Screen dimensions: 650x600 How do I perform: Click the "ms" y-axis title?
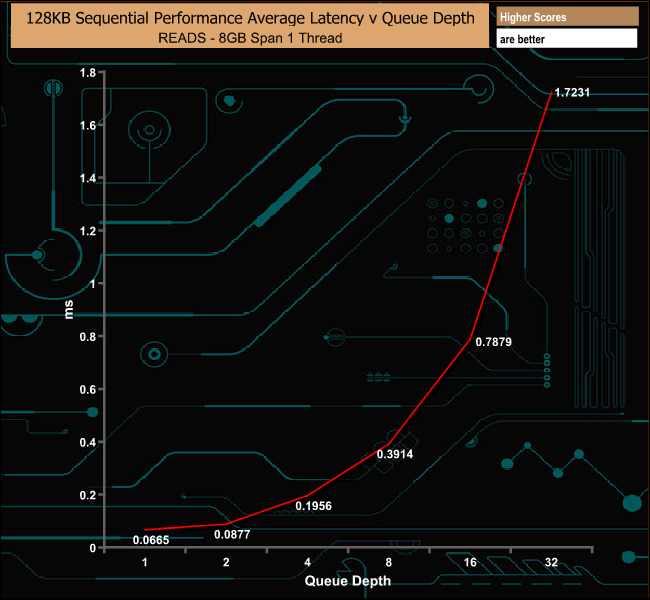[x=69, y=310]
